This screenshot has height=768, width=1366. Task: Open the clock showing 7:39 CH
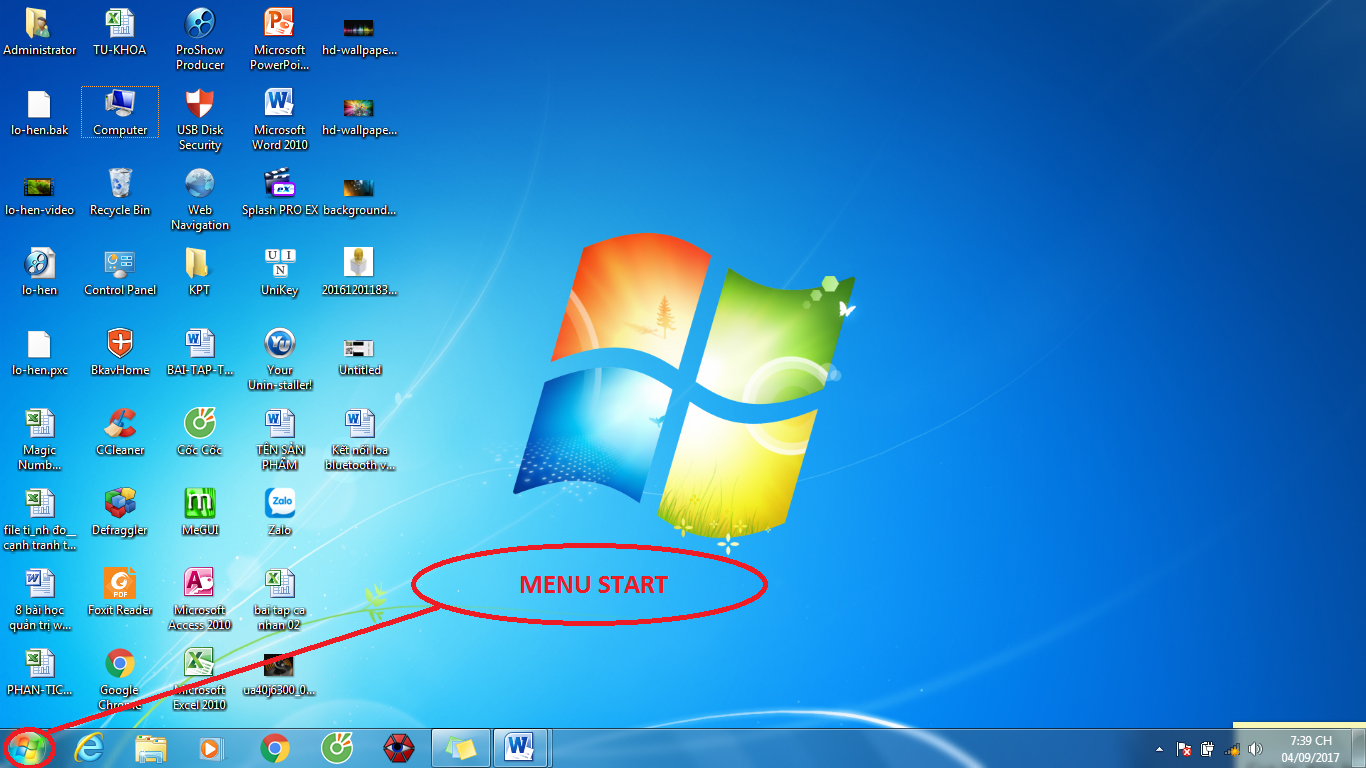(1310, 749)
